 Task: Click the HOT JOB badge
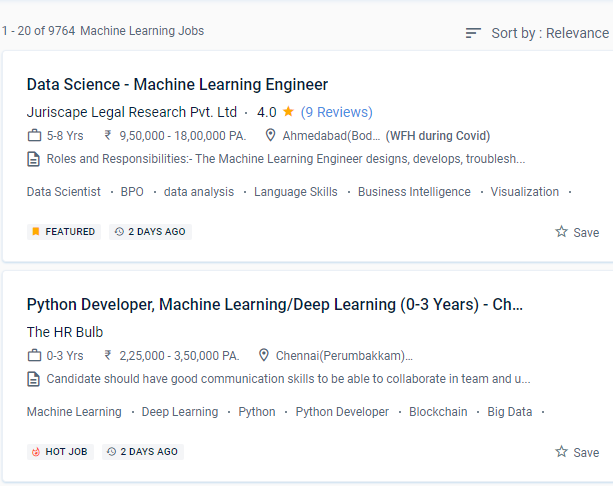pos(60,452)
